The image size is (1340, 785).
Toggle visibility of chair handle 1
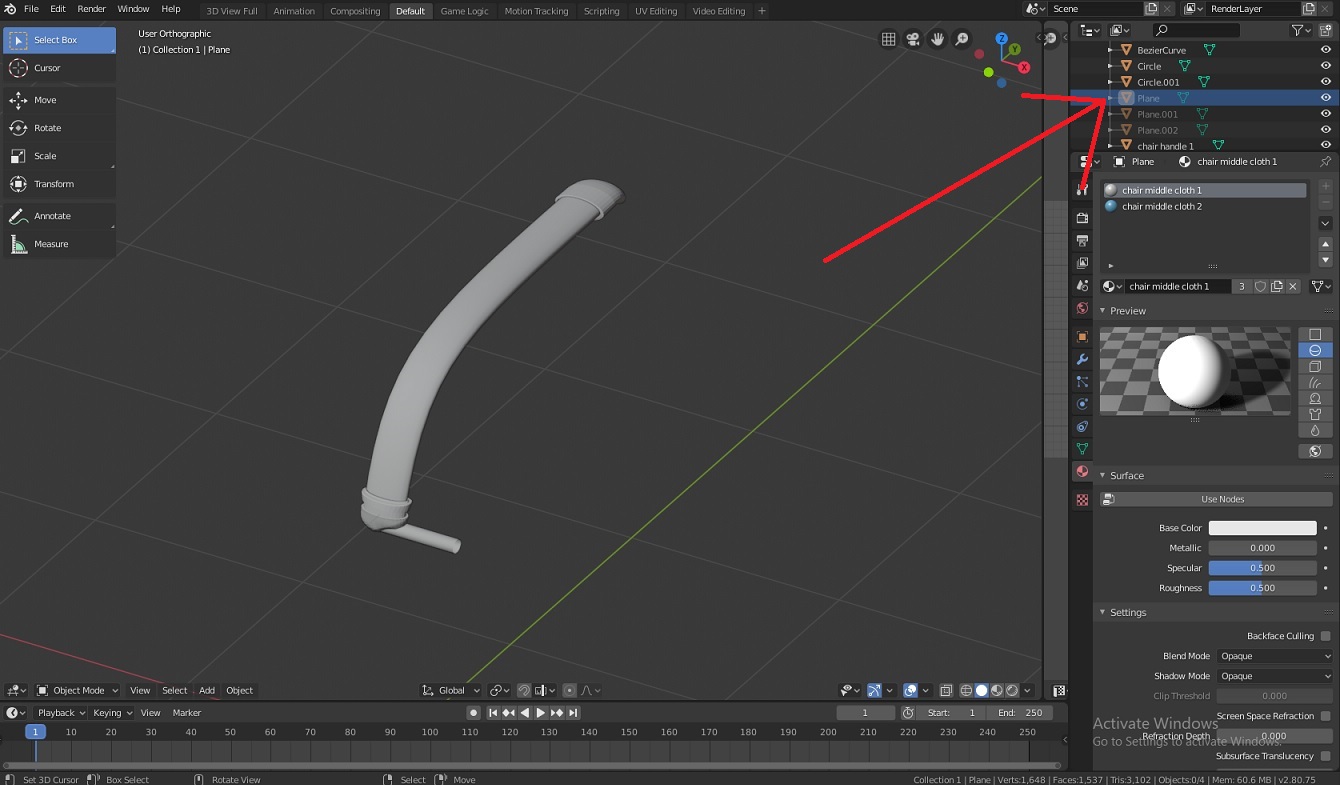point(1326,146)
